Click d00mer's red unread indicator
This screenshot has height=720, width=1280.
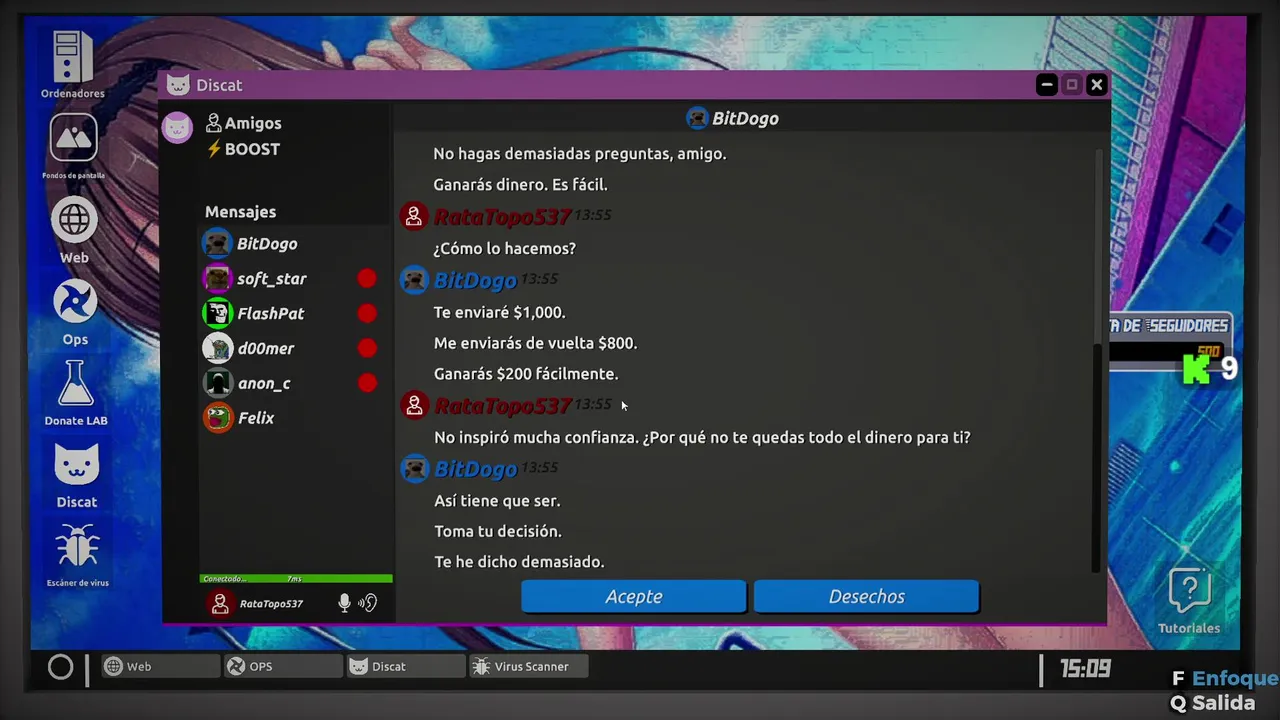point(367,348)
